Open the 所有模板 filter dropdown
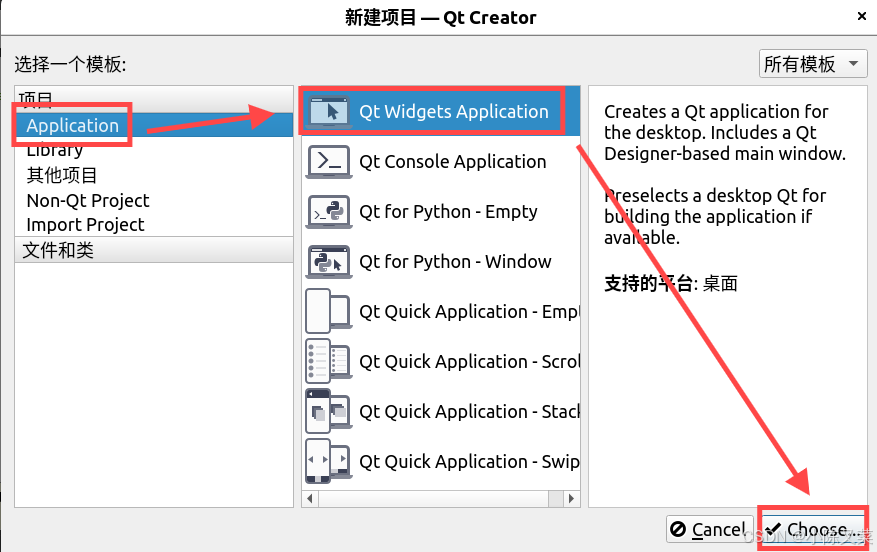 click(x=813, y=64)
